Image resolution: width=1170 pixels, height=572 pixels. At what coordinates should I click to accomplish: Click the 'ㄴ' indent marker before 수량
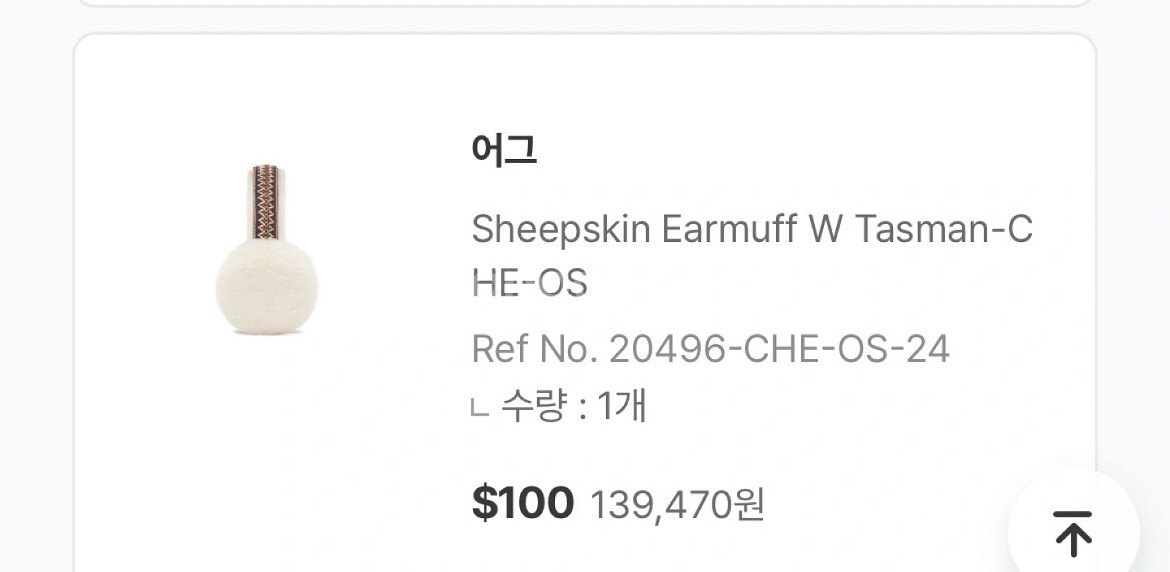click(479, 408)
